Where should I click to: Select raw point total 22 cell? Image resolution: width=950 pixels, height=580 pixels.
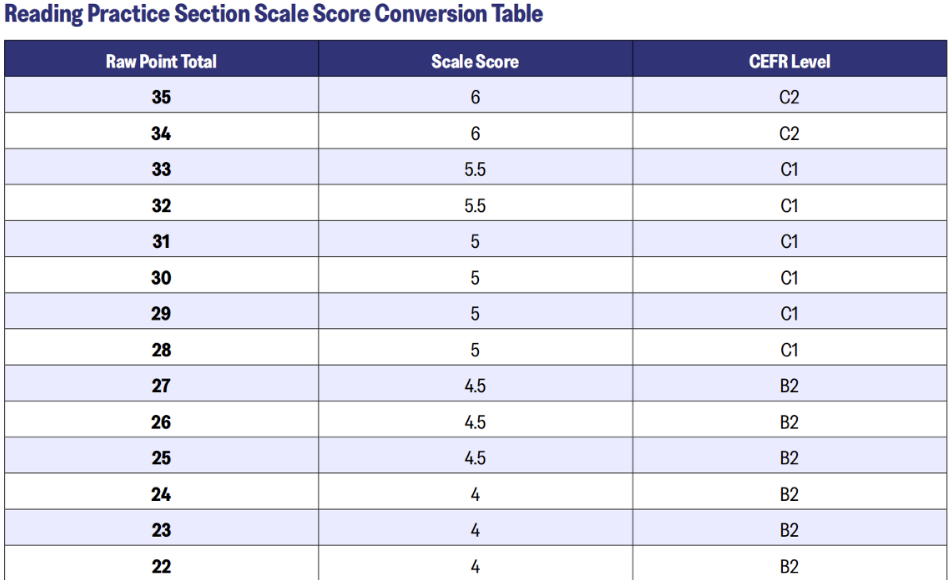tap(161, 565)
